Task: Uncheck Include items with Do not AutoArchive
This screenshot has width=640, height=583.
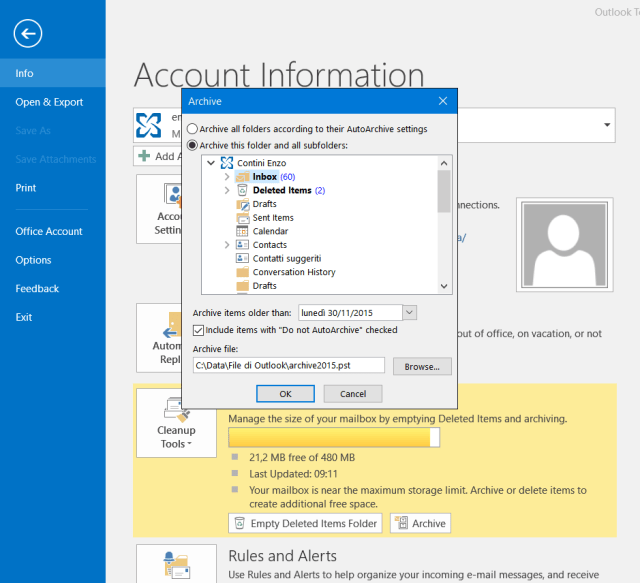Action: [199, 330]
